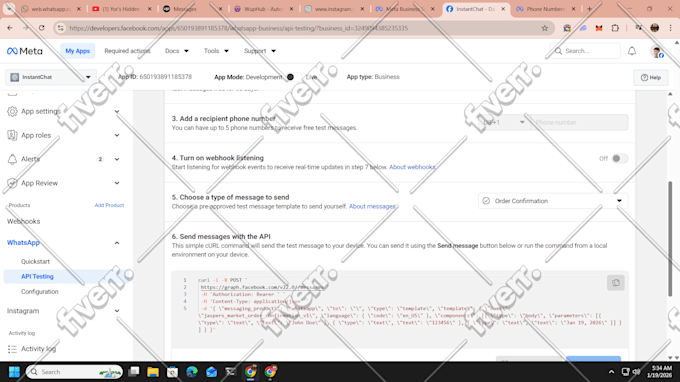The width and height of the screenshot is (680, 382).
Task: Collapse the WhatsApp section chevron
Action: [117, 243]
